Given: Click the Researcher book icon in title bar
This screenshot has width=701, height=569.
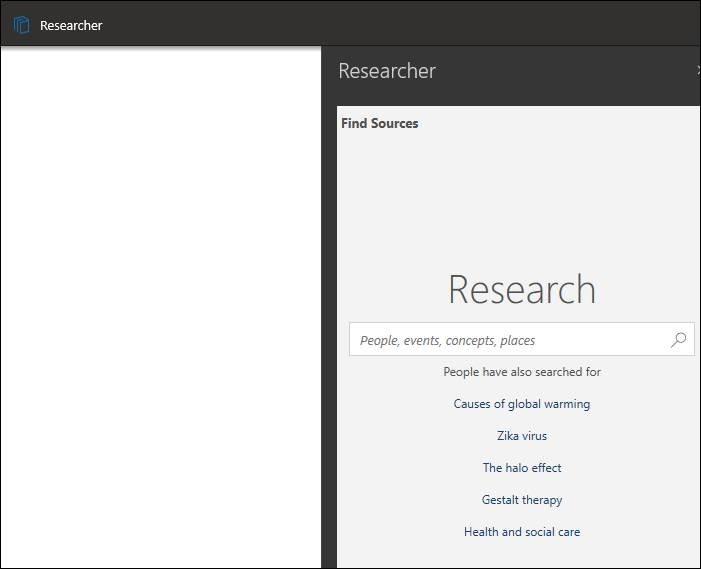Looking at the screenshot, I should coord(21,25).
